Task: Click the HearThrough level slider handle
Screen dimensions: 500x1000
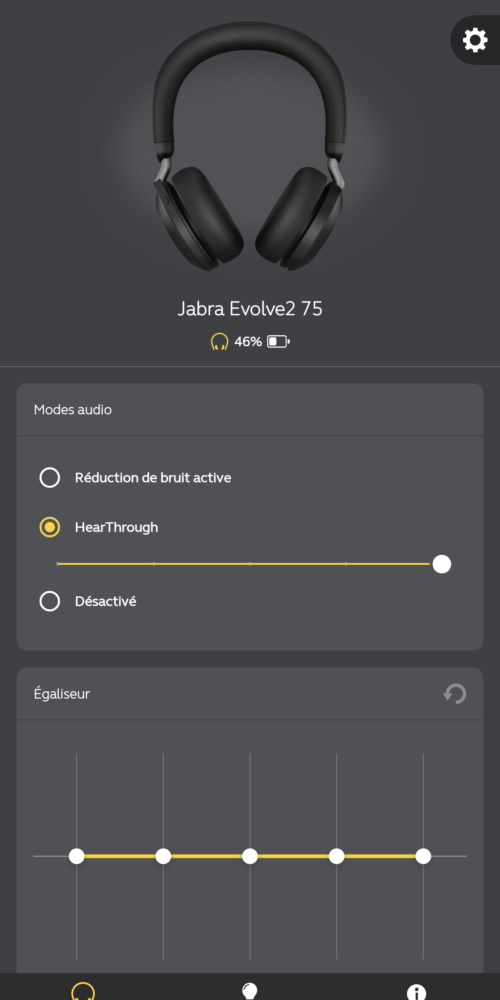Action: [x=441, y=564]
